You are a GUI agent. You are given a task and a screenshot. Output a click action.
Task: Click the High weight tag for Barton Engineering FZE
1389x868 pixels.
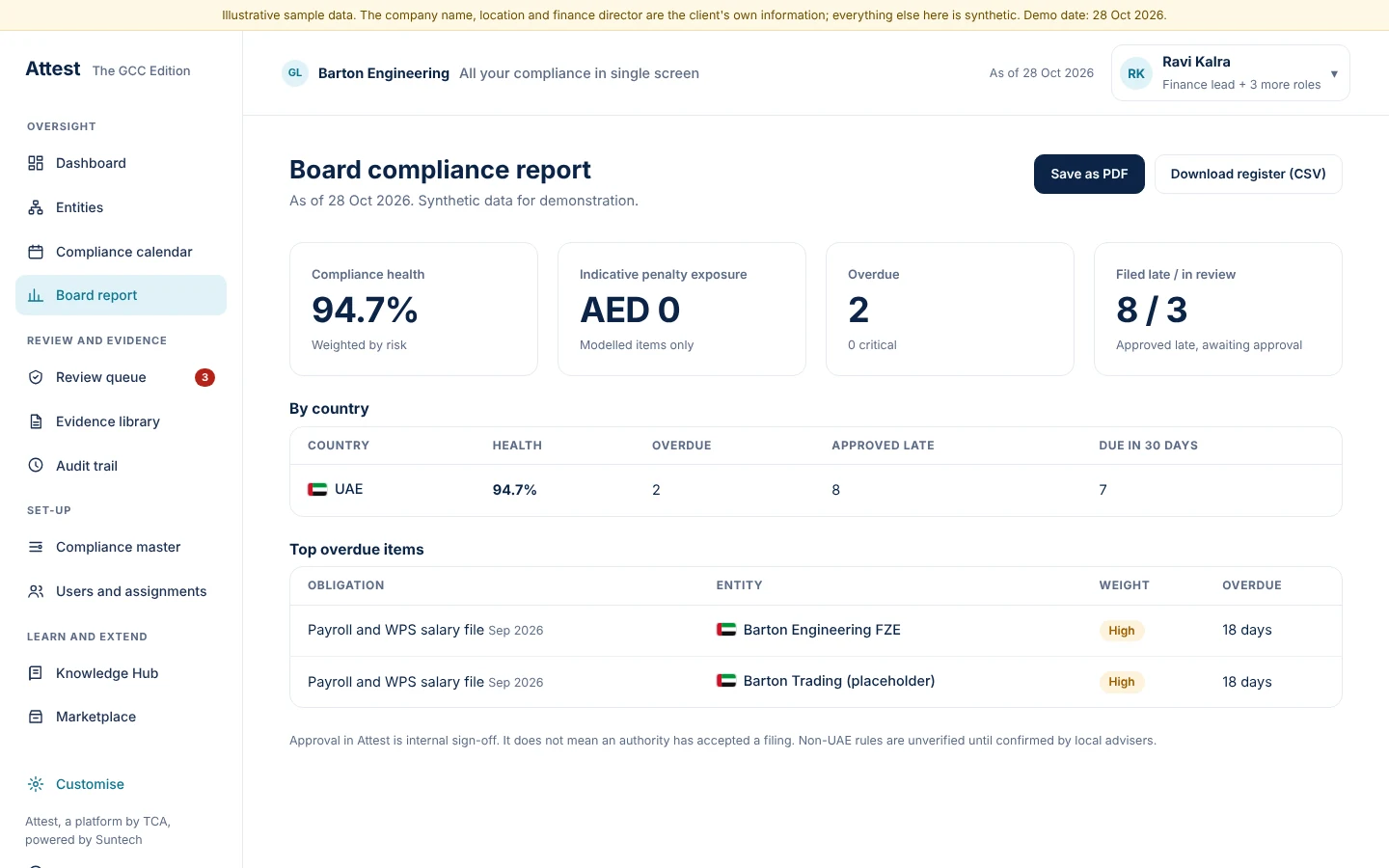pos(1122,631)
